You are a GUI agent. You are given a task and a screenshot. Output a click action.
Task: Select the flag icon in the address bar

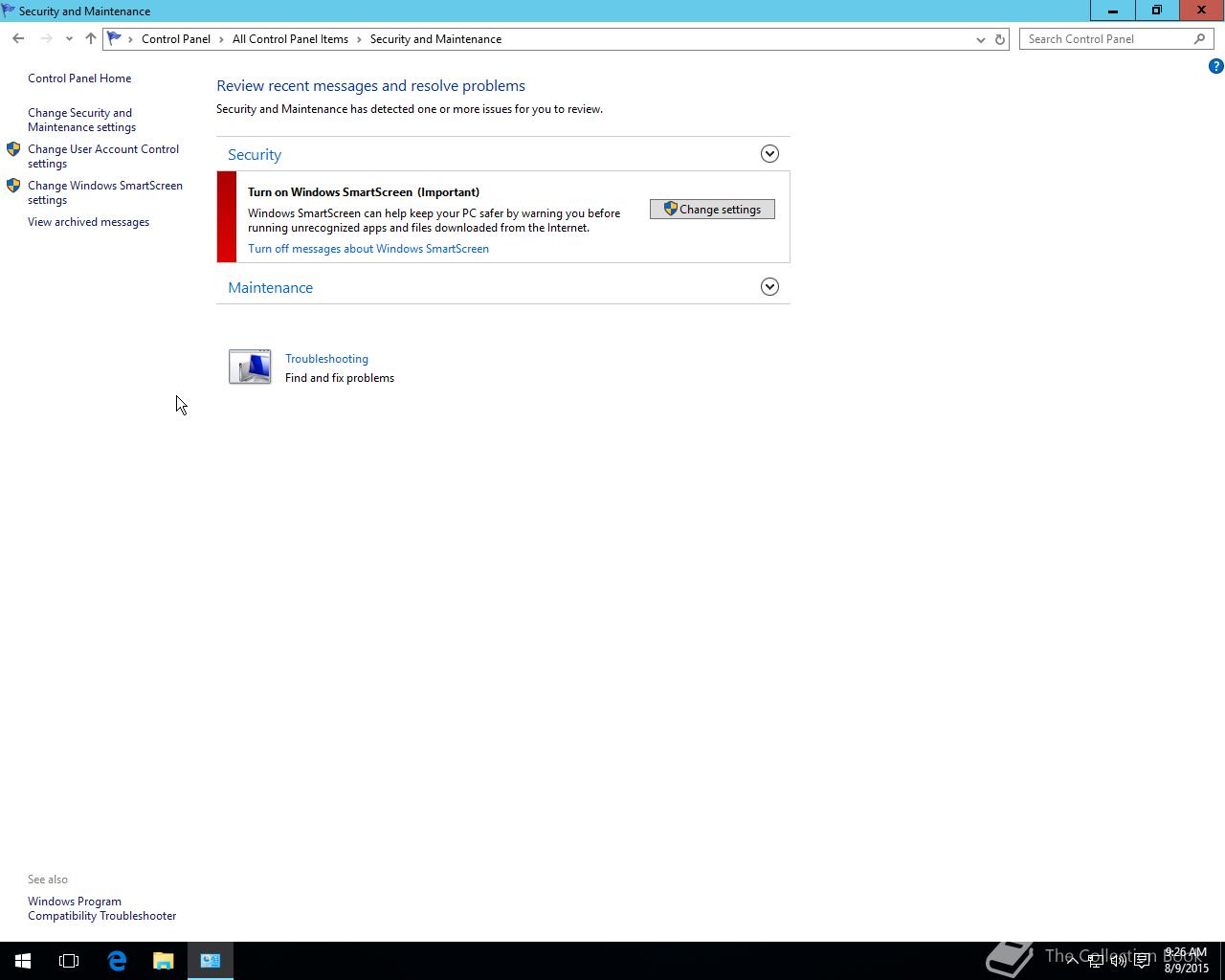click(x=115, y=39)
